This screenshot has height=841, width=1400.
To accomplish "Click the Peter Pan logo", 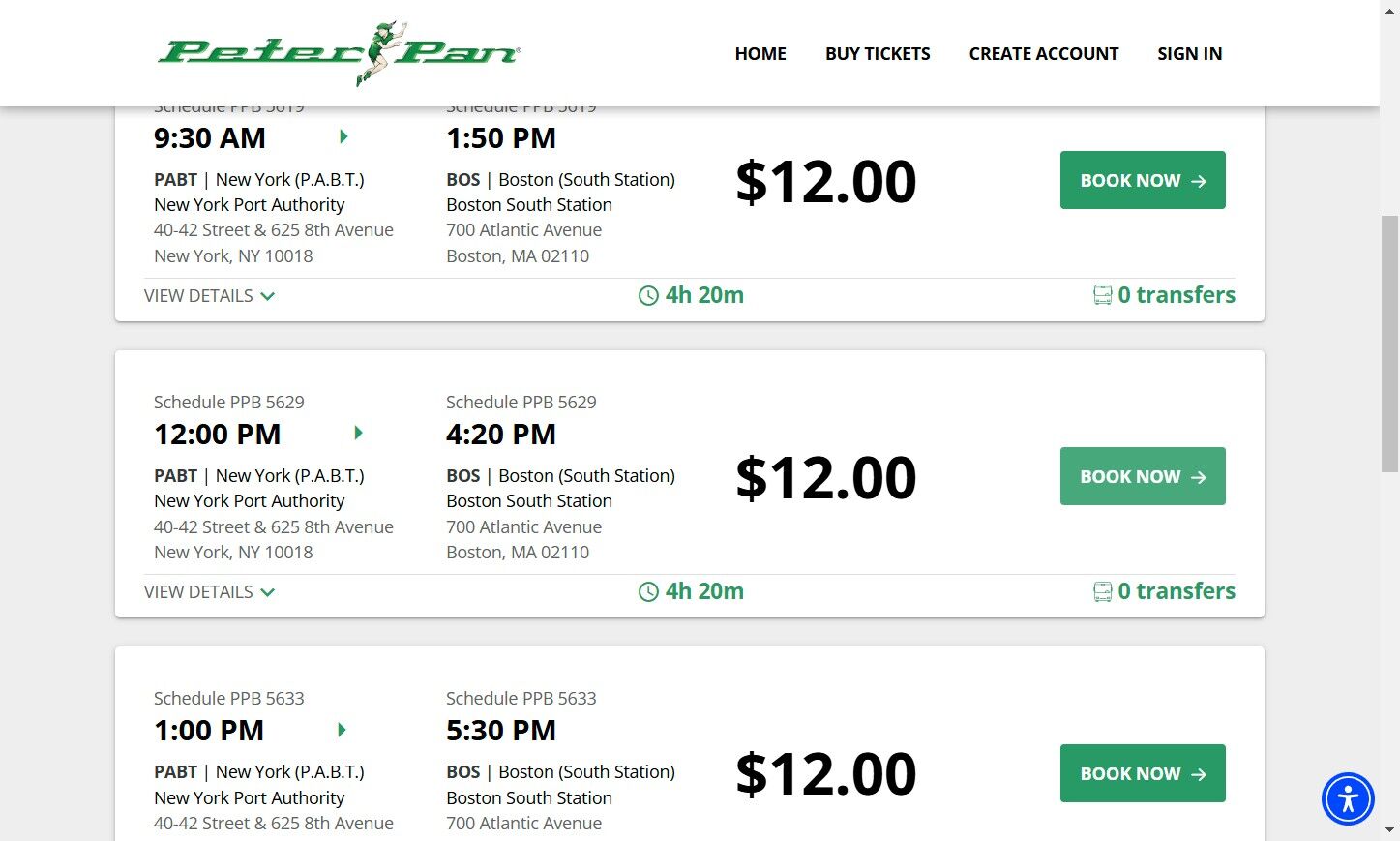I will [x=339, y=53].
